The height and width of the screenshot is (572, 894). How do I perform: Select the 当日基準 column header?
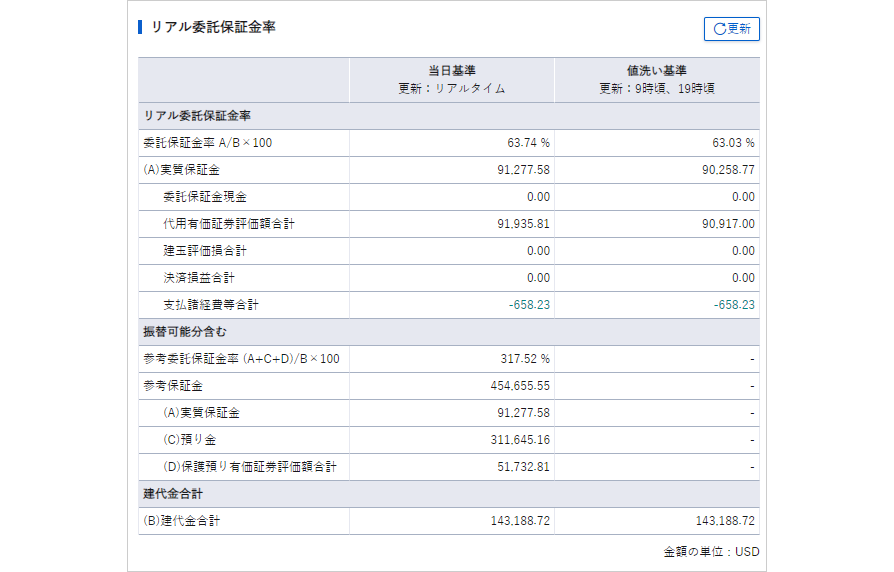(452, 71)
